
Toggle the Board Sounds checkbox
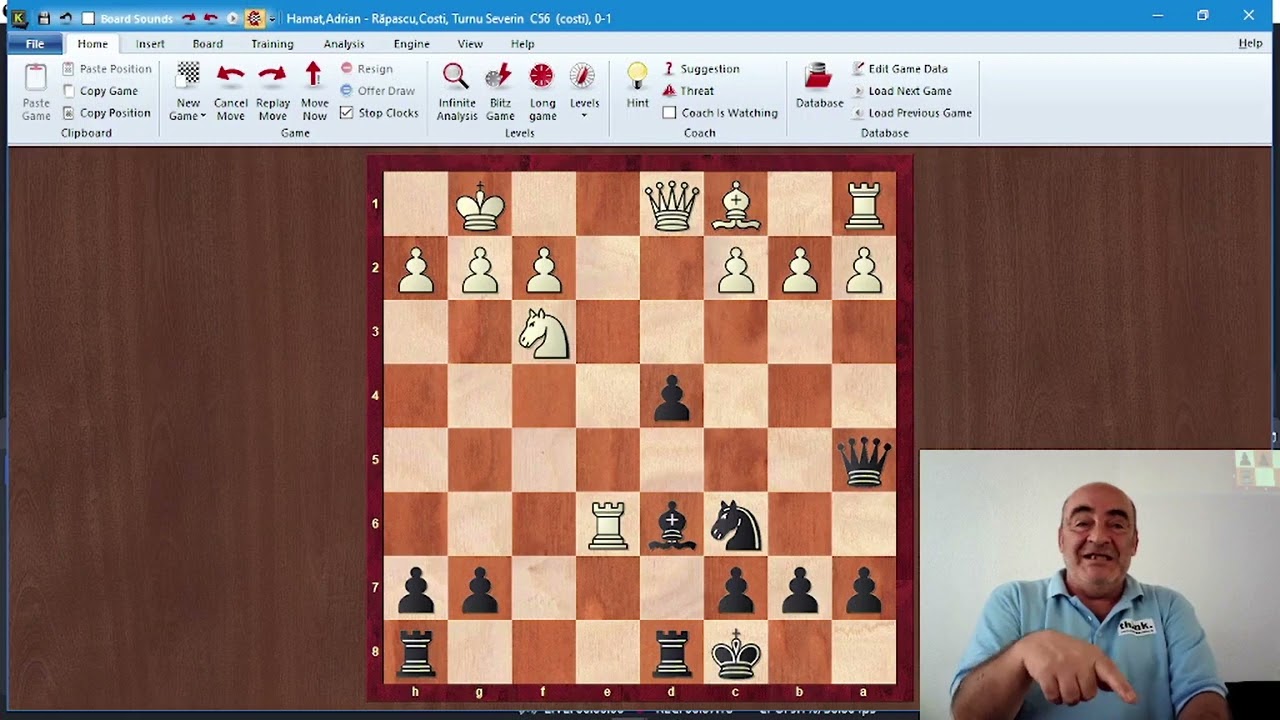88,18
